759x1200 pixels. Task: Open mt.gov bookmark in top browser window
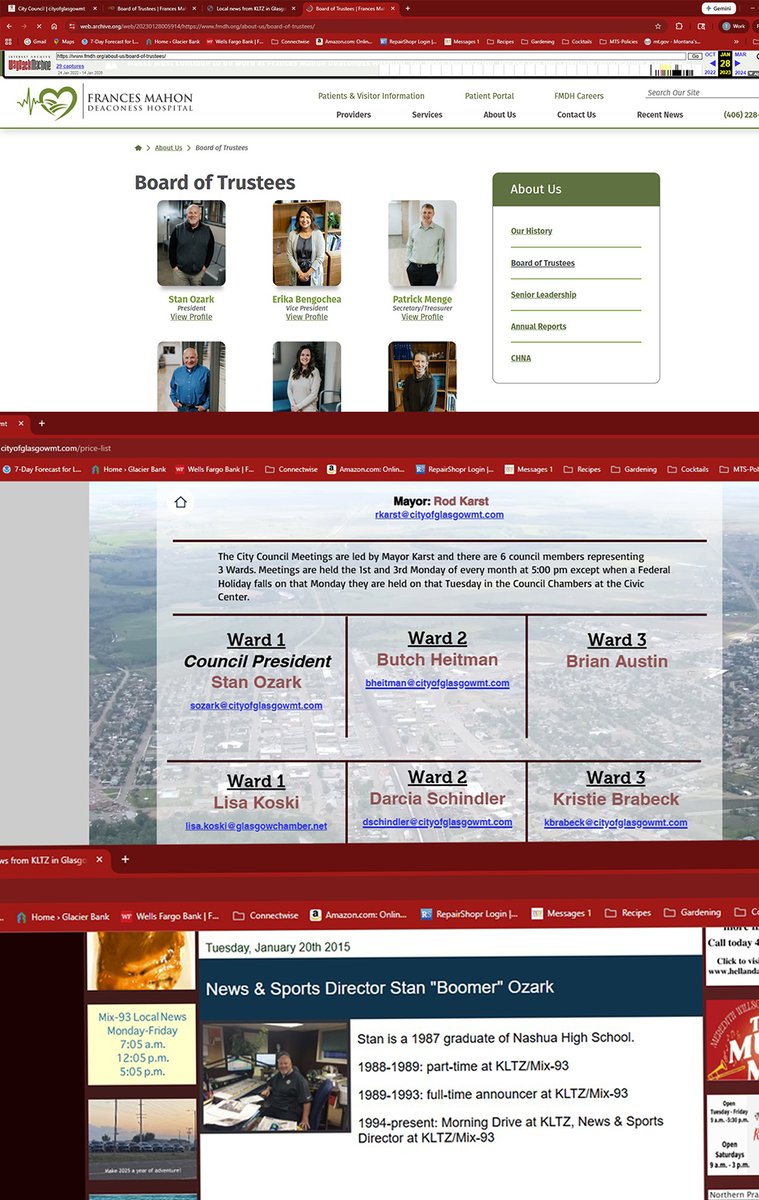coord(672,42)
